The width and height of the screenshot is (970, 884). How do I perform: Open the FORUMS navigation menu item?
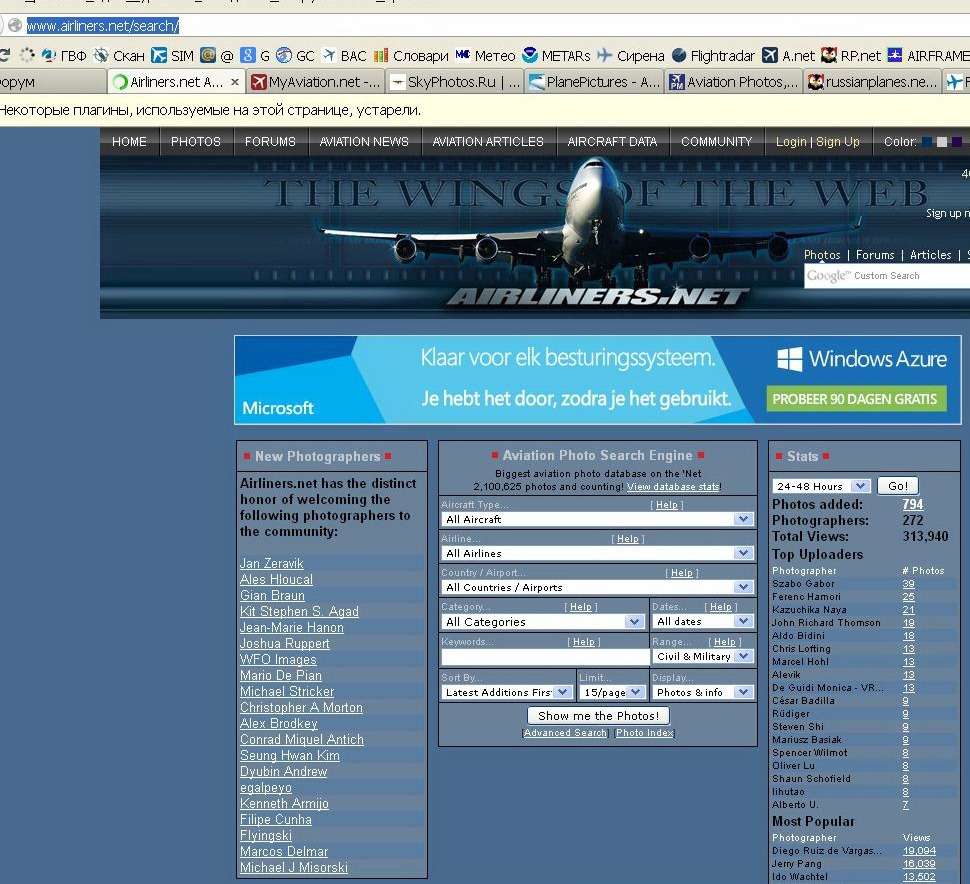pyautogui.click(x=270, y=142)
